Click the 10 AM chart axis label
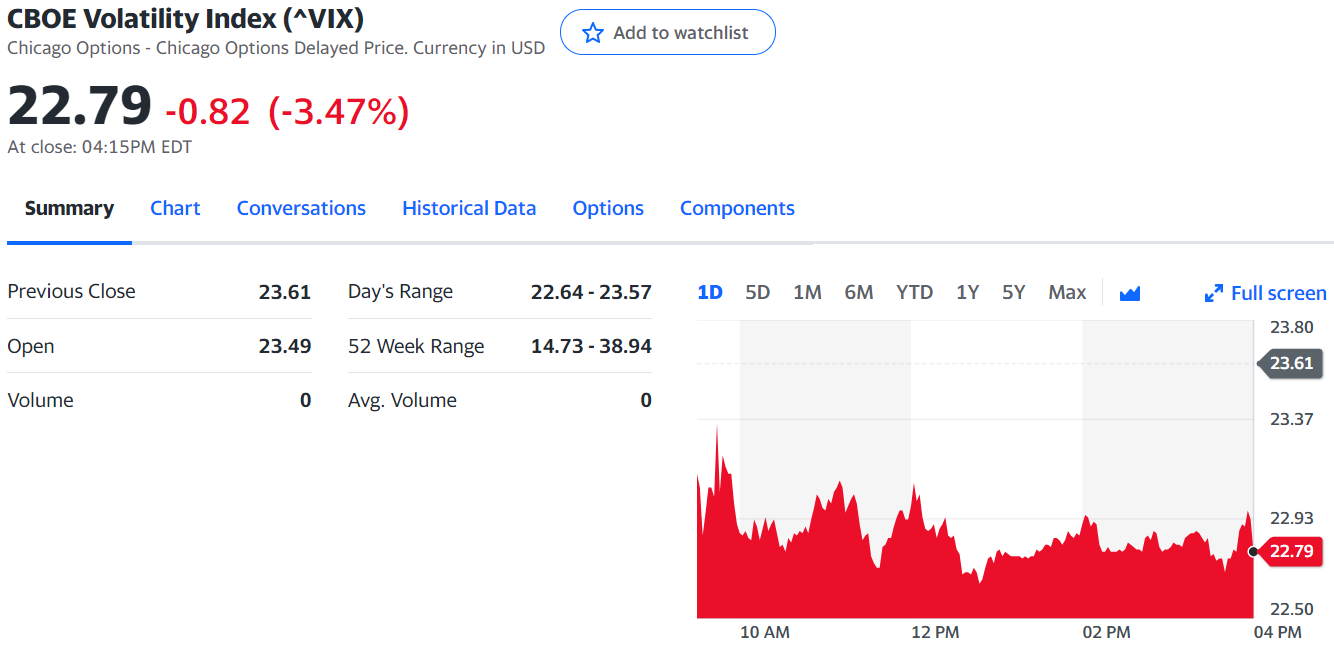The height and width of the screenshot is (645, 1334). pyautogui.click(x=765, y=632)
